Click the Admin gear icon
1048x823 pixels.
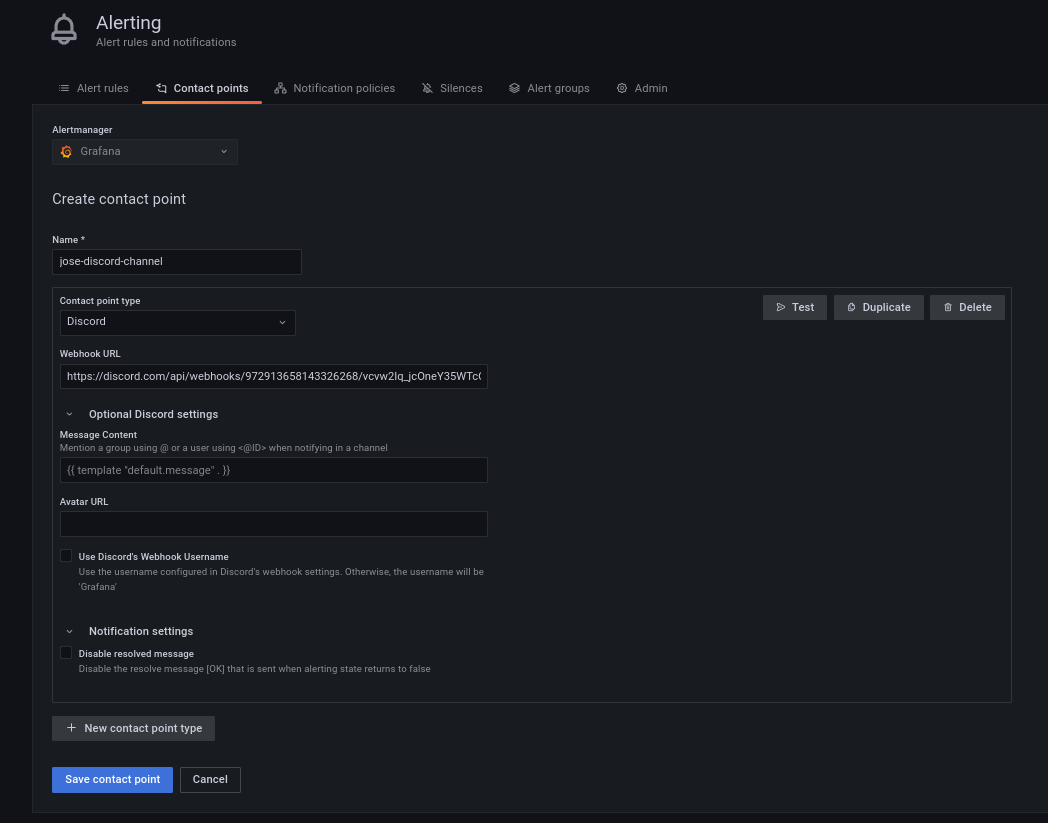click(x=622, y=88)
